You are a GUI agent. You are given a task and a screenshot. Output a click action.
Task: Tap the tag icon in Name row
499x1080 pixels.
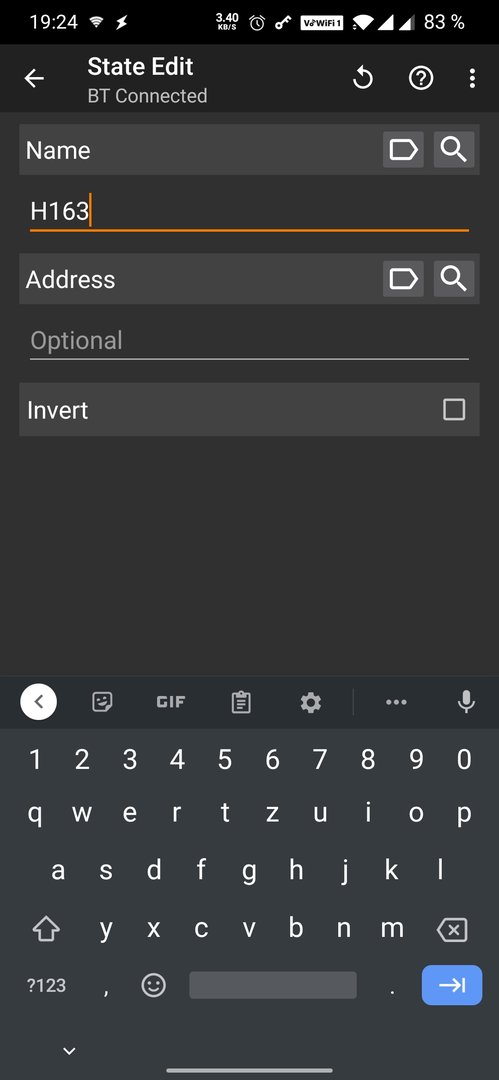403,149
